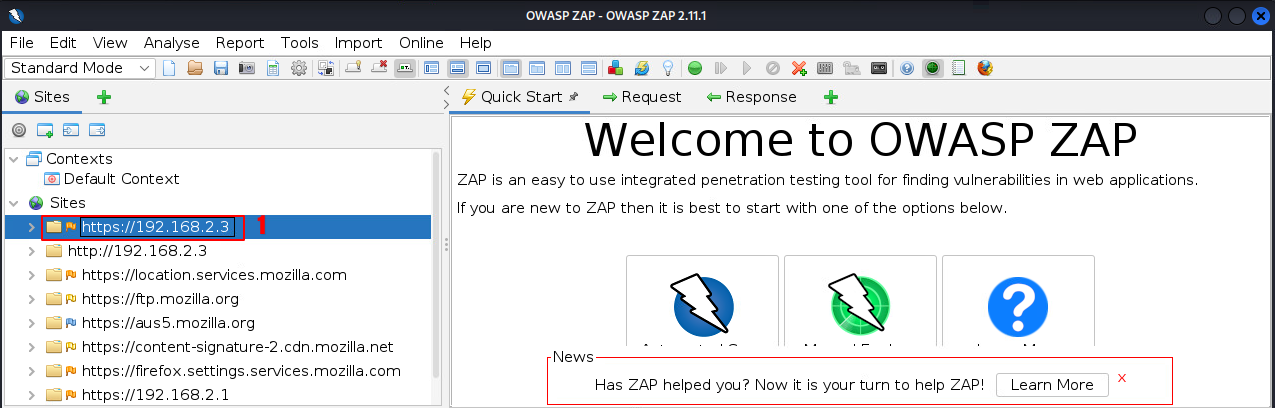This screenshot has width=1275, height=408.
Task: Select the https://aus5.mozilla.org site entry
Action: [168, 323]
